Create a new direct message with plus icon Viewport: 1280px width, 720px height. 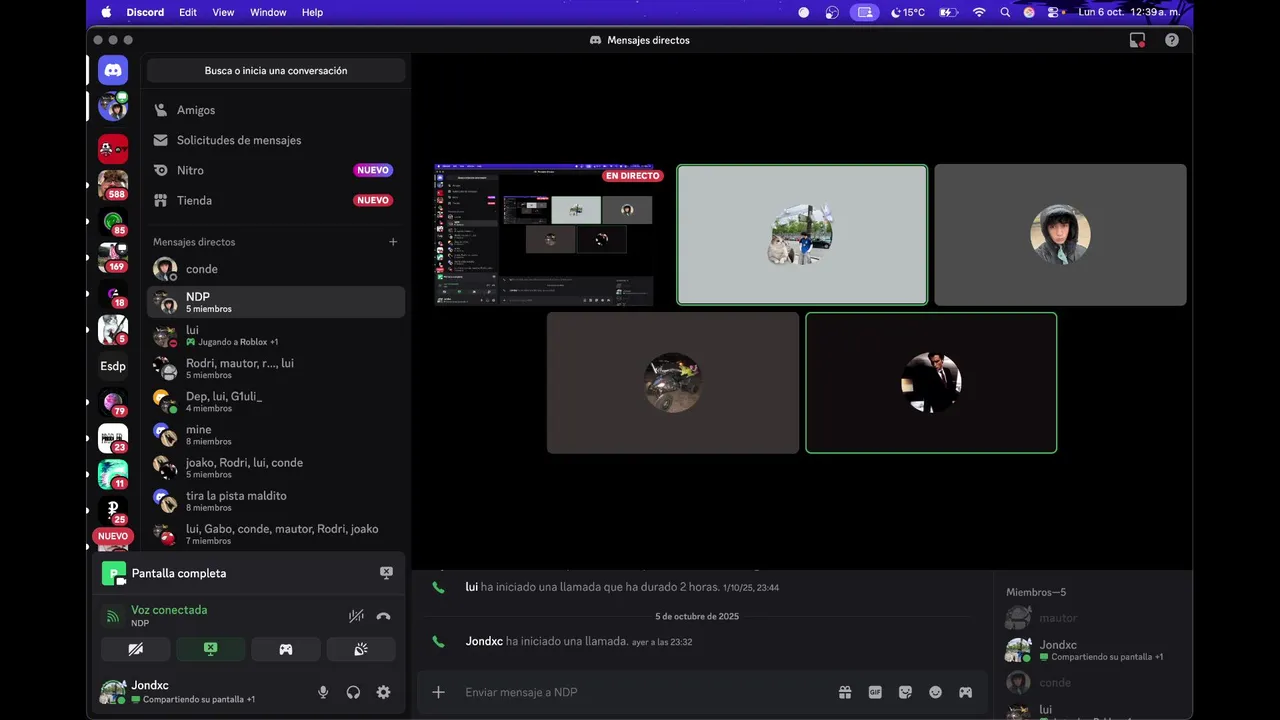tap(393, 242)
